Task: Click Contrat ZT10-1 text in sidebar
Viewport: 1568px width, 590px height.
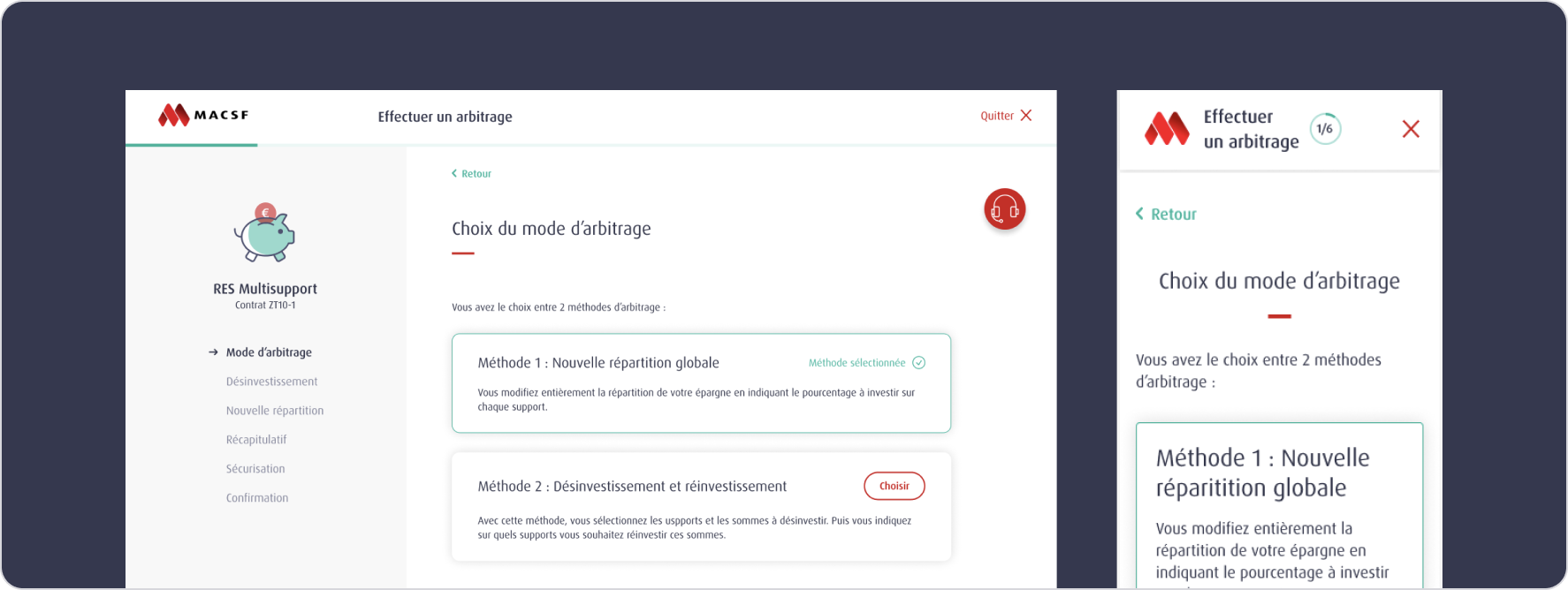Action: tap(265, 306)
